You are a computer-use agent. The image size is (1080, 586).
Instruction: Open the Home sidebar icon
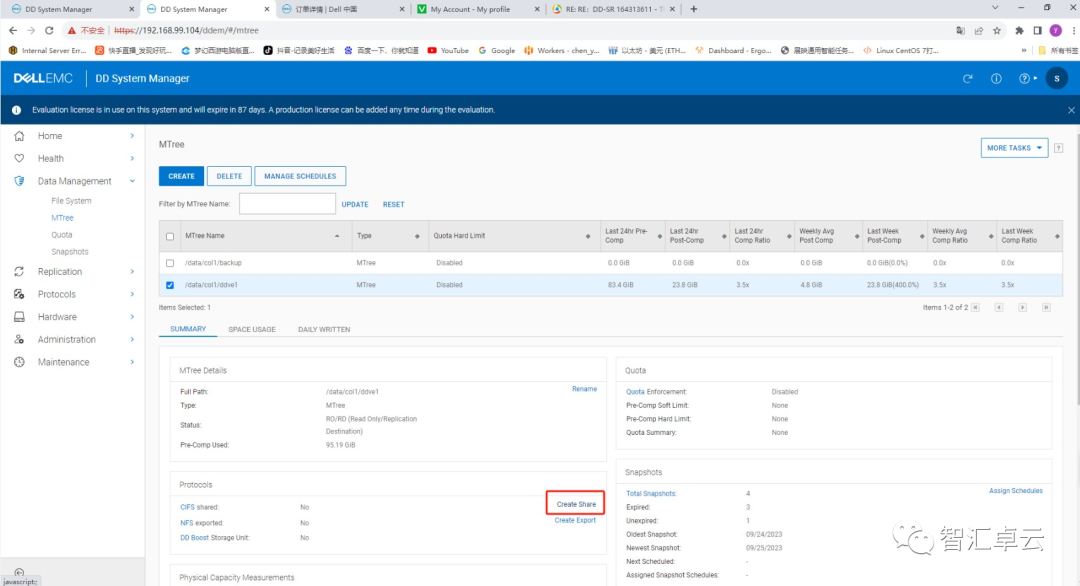[19, 136]
